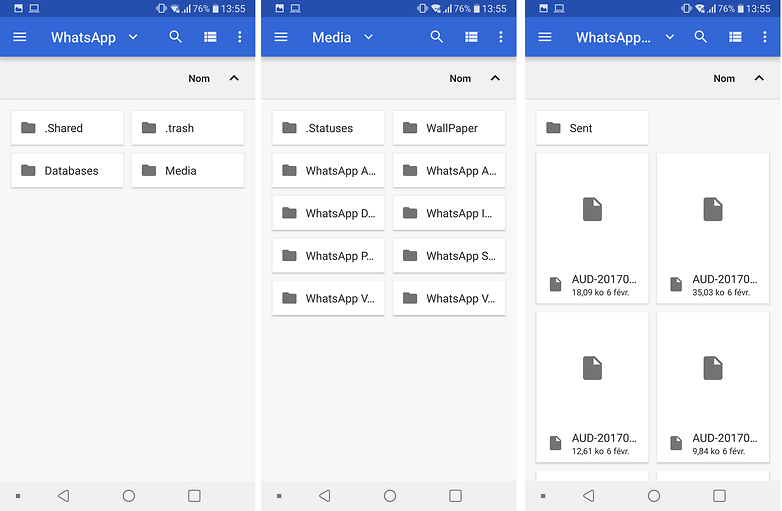Expand the WhatsApp... path dropdown in audio screen
782x511 pixels.
(x=670, y=37)
